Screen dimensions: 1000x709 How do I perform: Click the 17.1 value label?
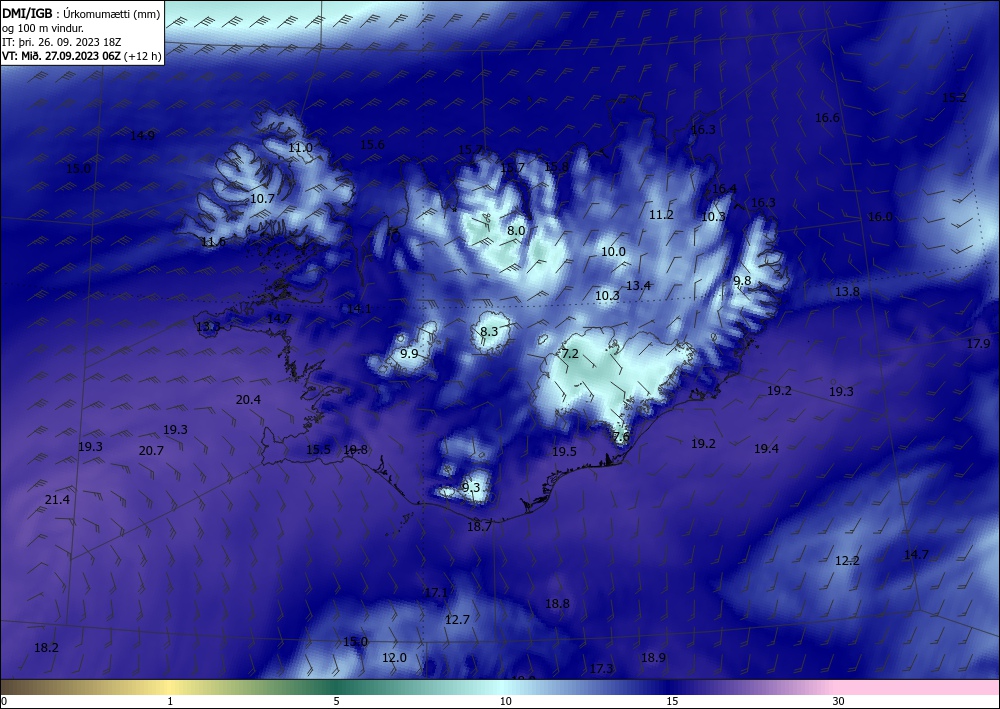(436, 592)
